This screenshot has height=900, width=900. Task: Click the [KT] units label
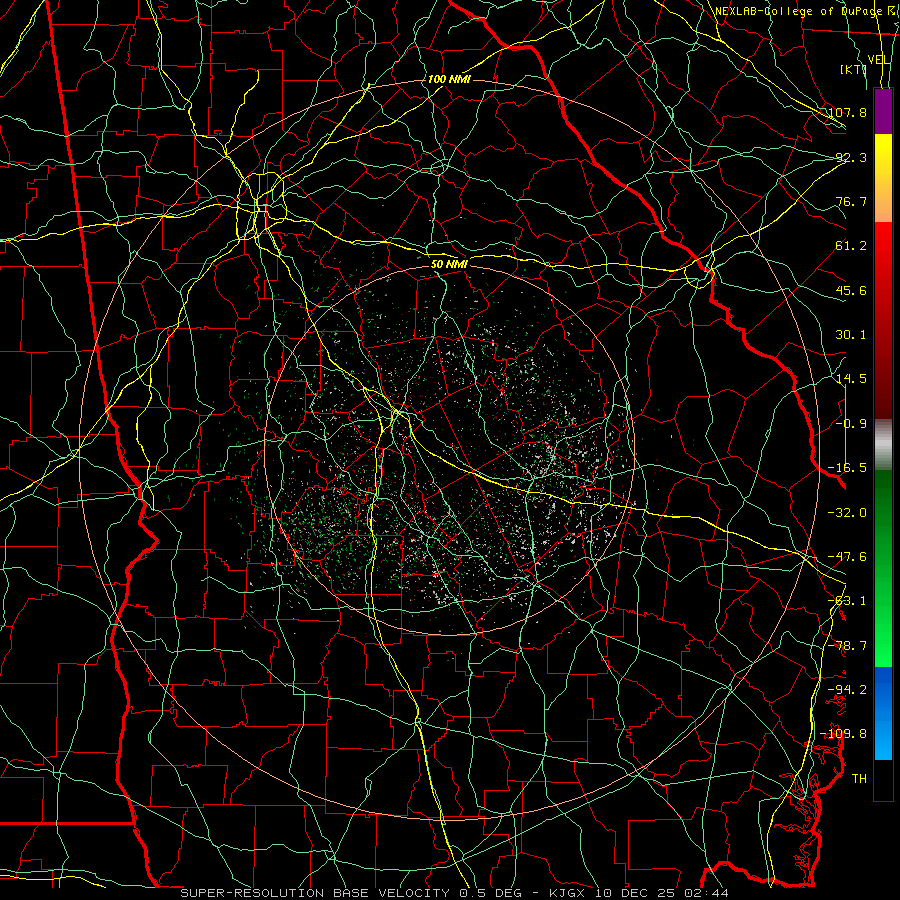pos(853,69)
